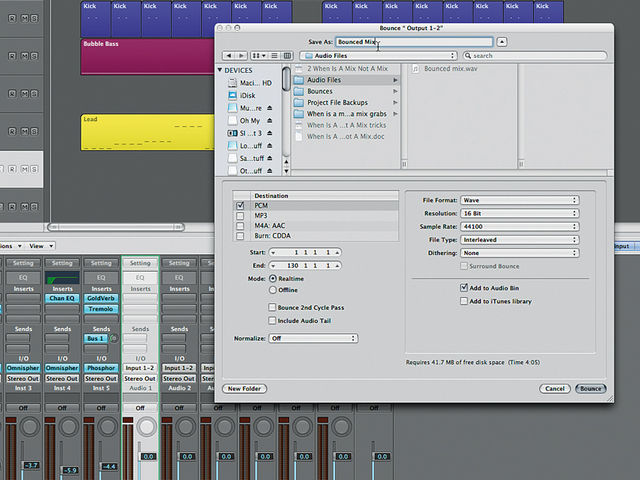640x480 pixels.
Task: Switch file browser to column view
Action: click(x=287, y=56)
